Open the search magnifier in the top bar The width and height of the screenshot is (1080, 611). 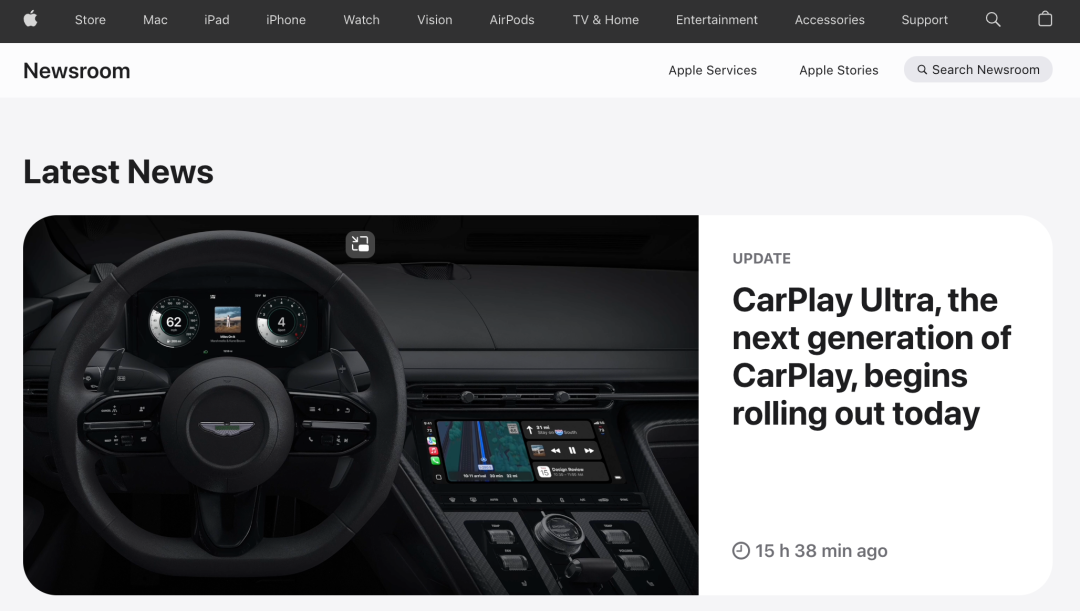pos(993,19)
